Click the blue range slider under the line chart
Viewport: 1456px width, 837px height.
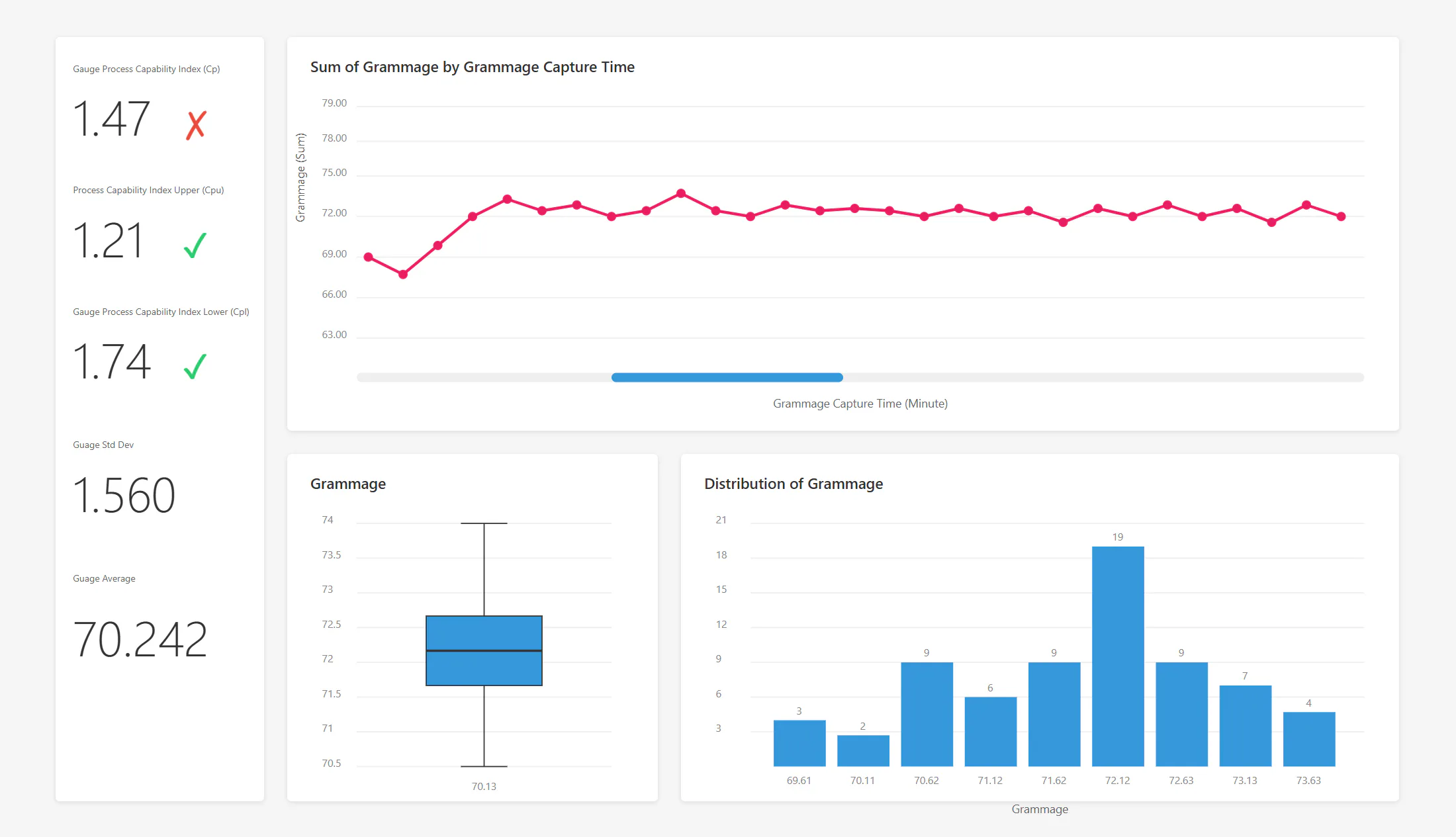point(727,377)
